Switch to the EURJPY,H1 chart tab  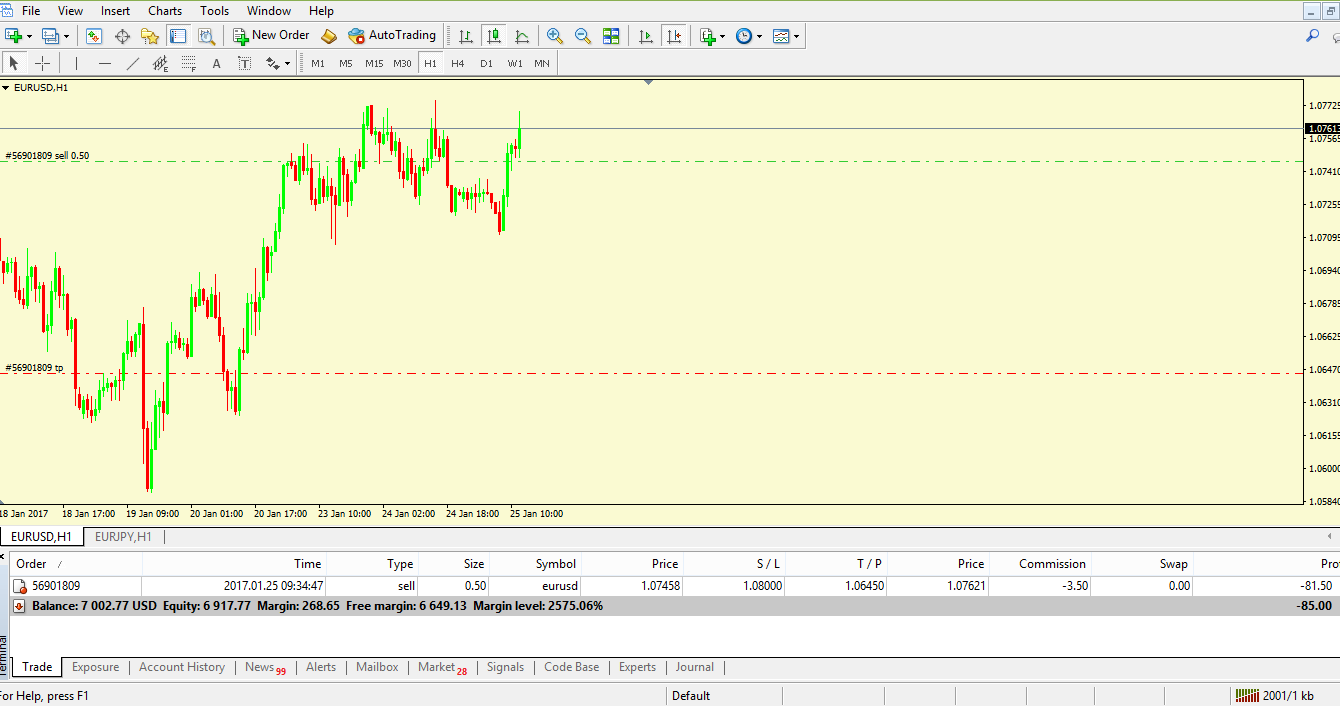[x=122, y=536]
